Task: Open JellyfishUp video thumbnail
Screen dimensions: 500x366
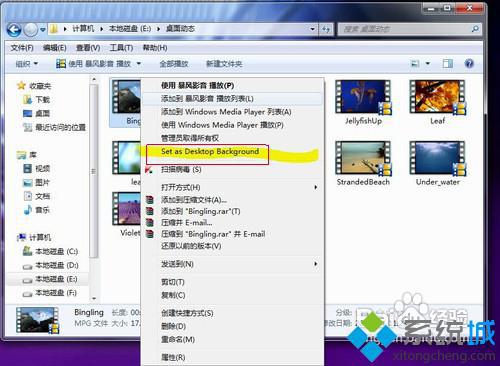Action: tap(363, 97)
